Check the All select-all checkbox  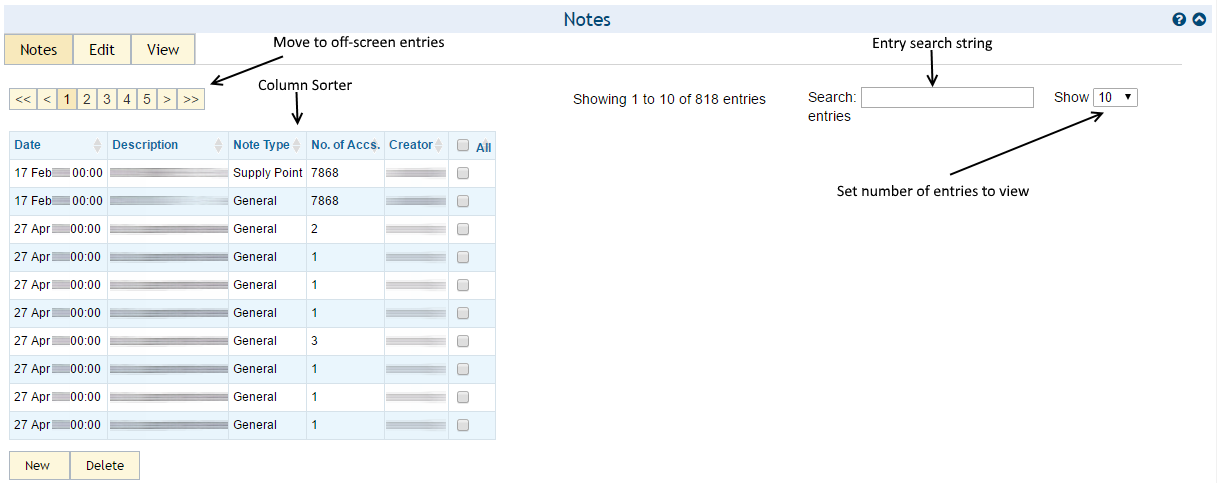463,145
